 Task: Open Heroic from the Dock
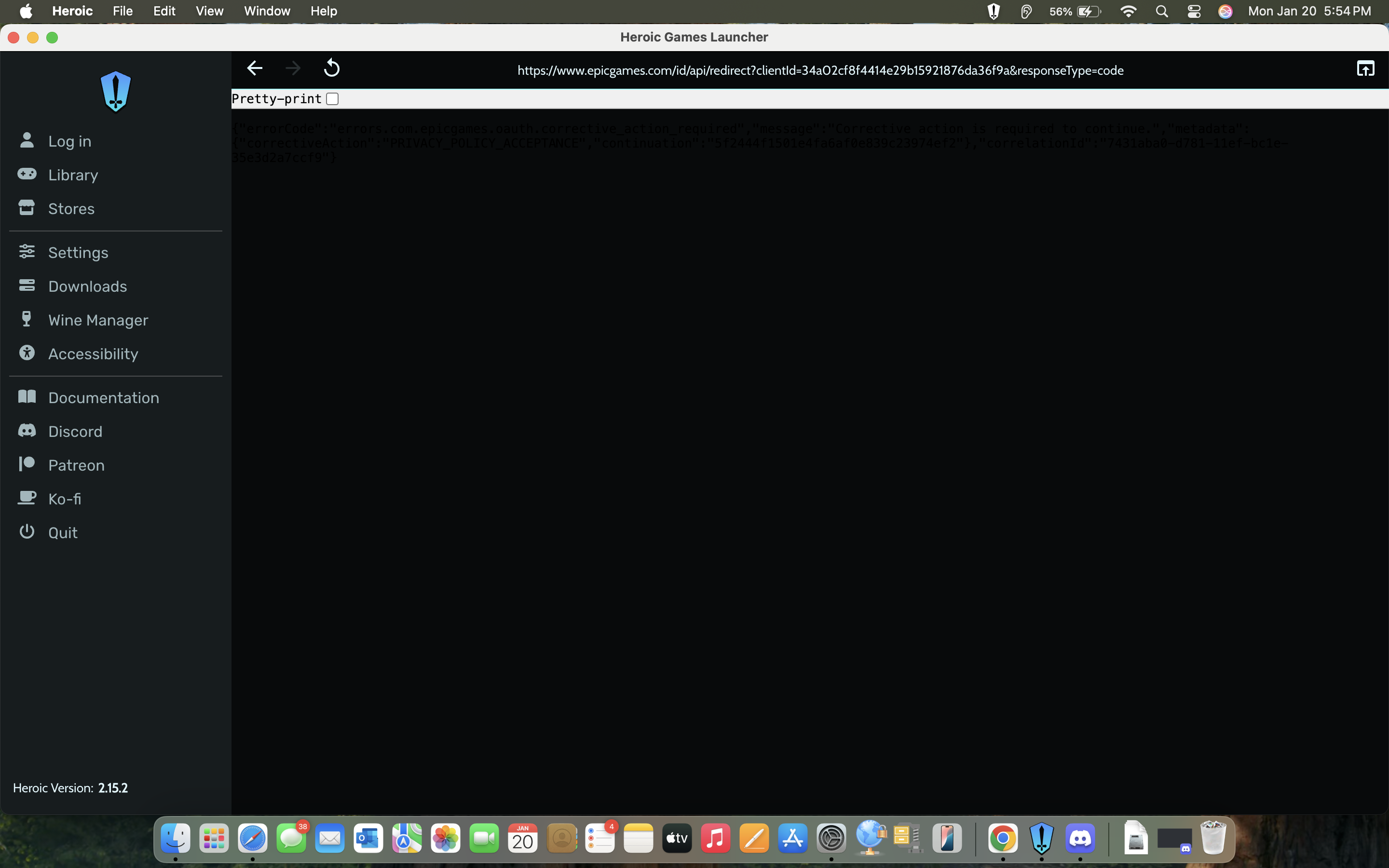[1042, 838]
